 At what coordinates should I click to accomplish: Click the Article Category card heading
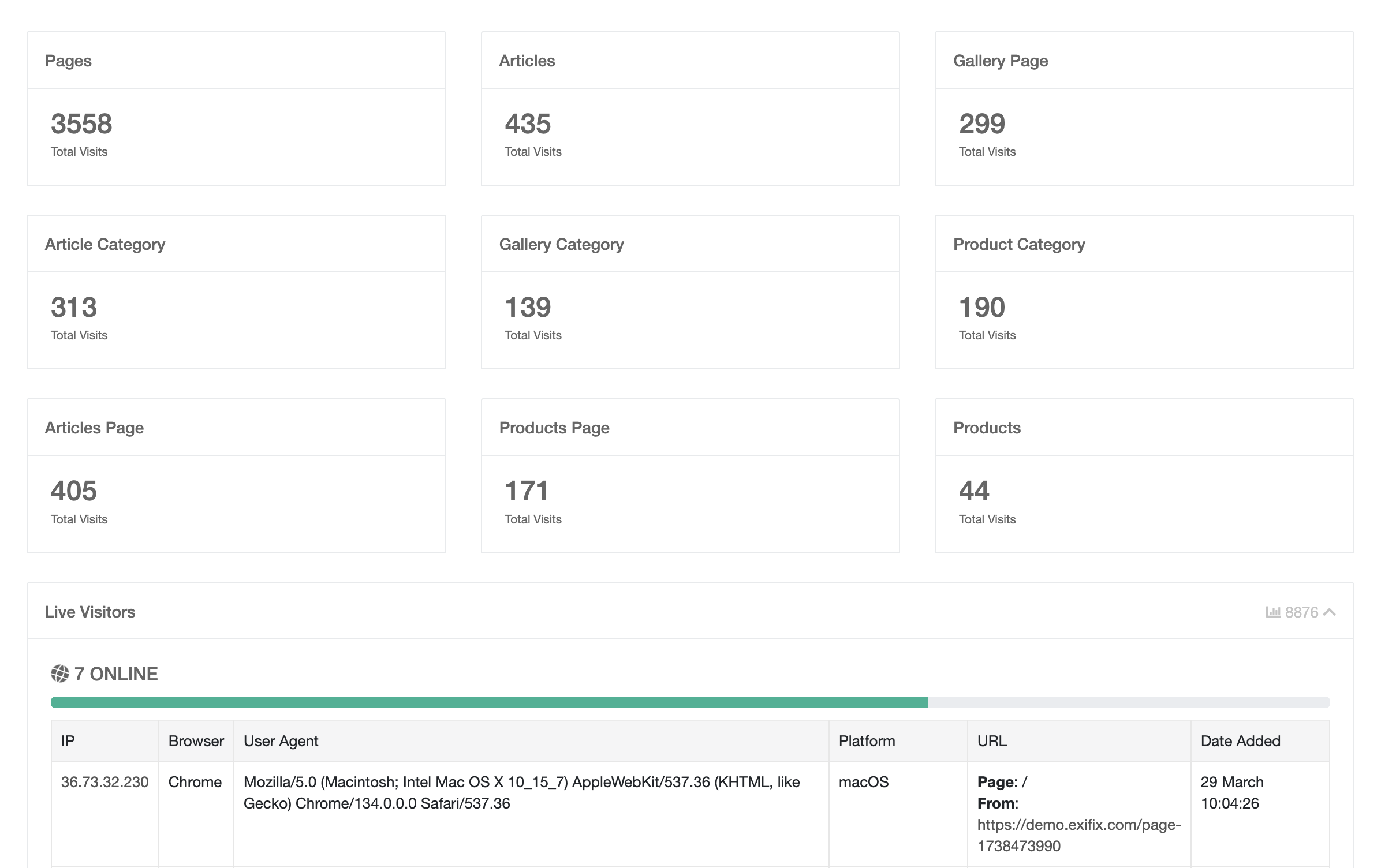click(x=105, y=244)
